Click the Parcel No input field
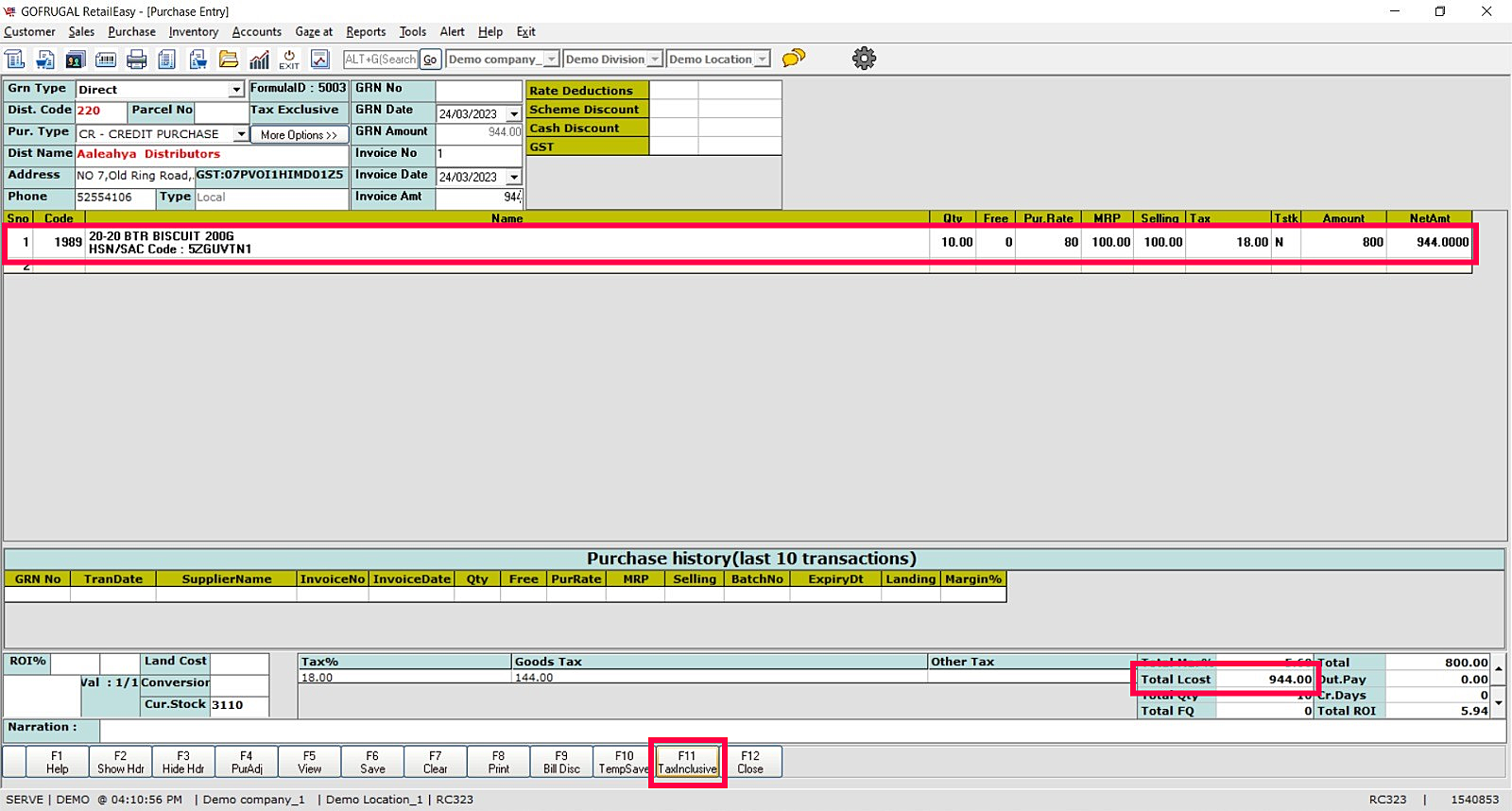The height and width of the screenshot is (811, 1512). point(221,112)
